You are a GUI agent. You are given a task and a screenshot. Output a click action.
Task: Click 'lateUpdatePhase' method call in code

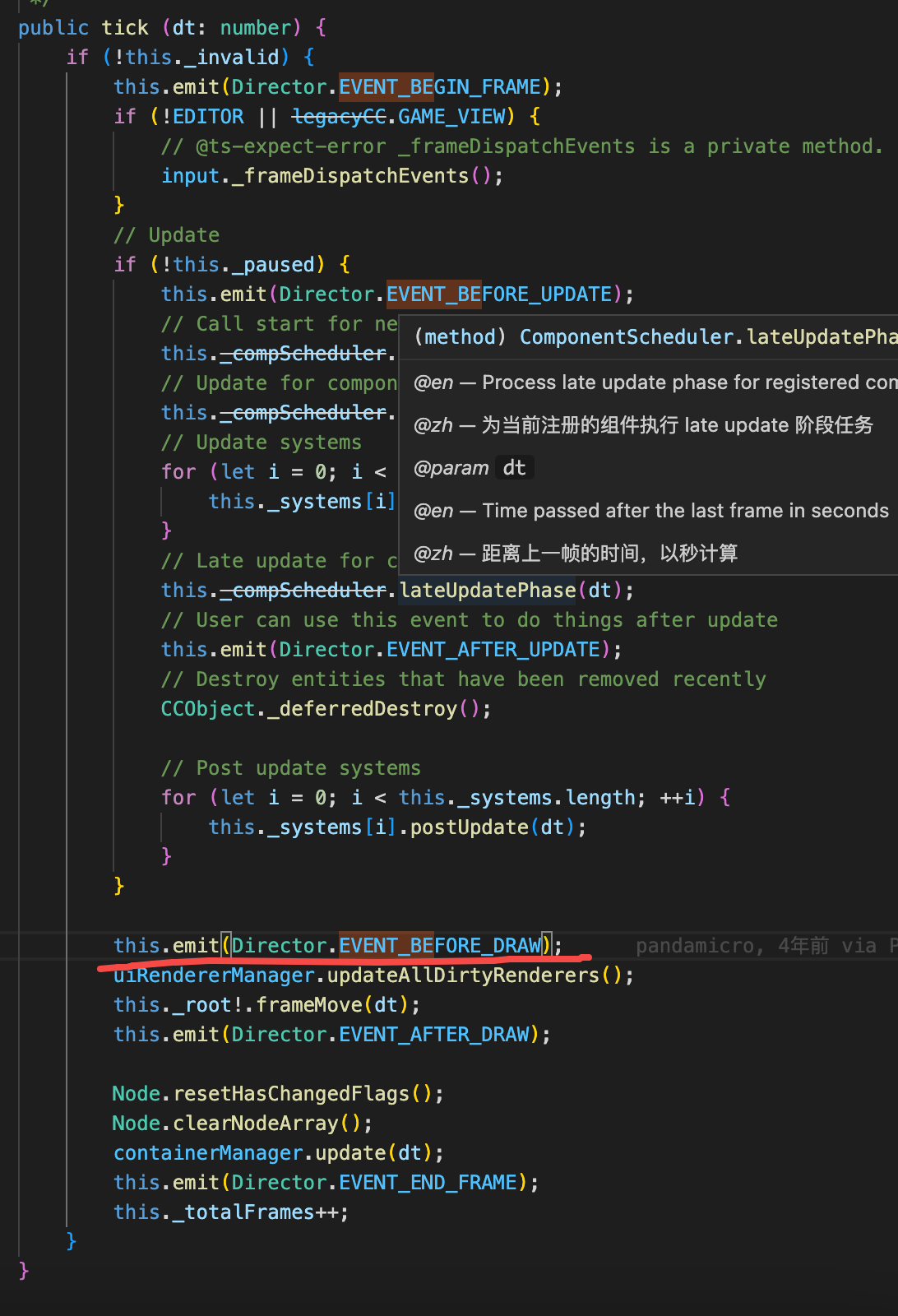(488, 591)
